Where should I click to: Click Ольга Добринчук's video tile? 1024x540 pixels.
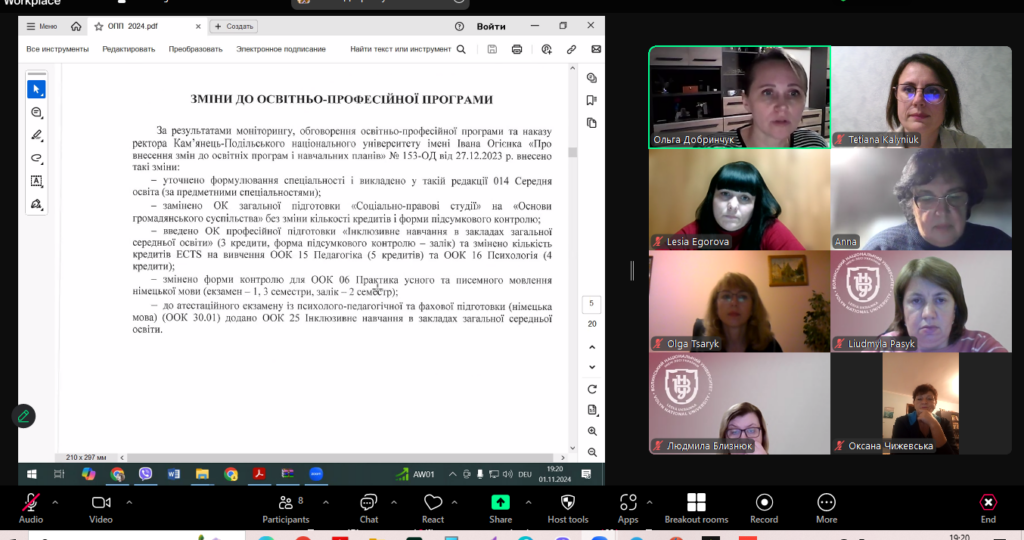[x=739, y=97]
